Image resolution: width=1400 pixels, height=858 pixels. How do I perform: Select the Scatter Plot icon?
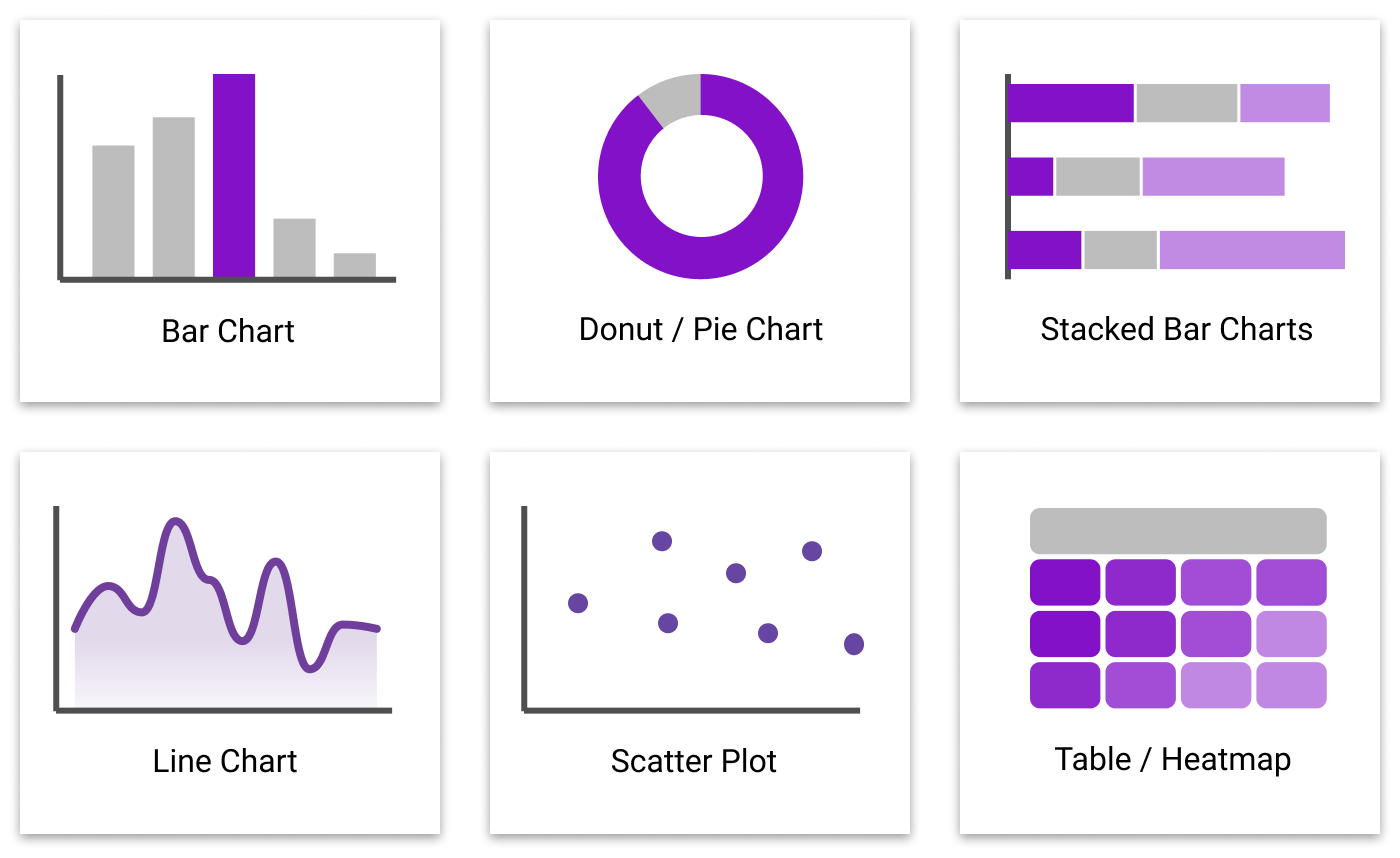(692, 610)
